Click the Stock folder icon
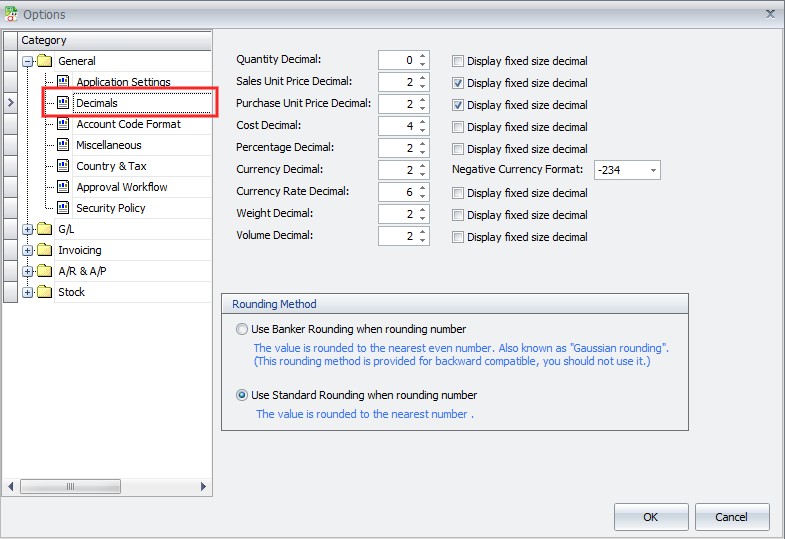The width and height of the screenshot is (785, 539). coord(44,292)
